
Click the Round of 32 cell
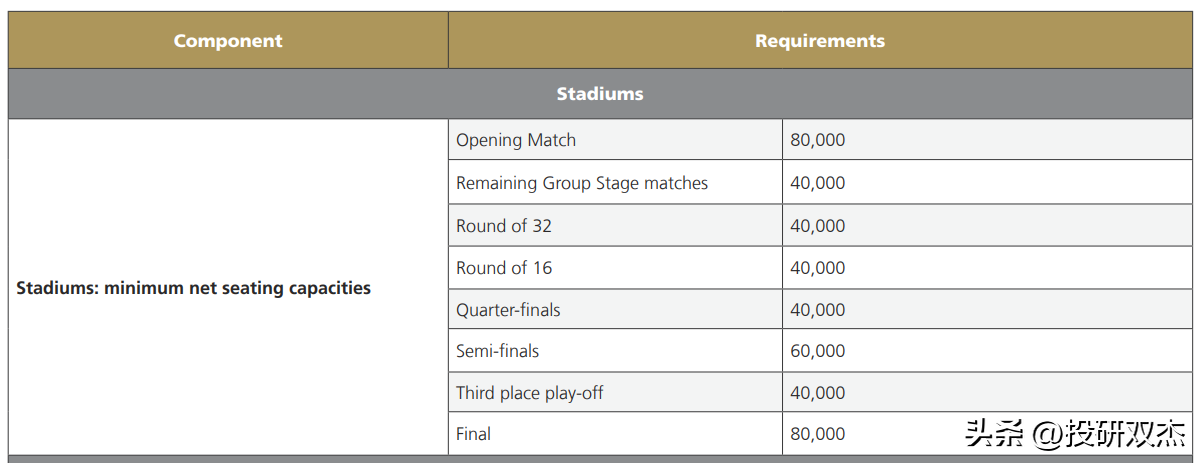(x=615, y=226)
